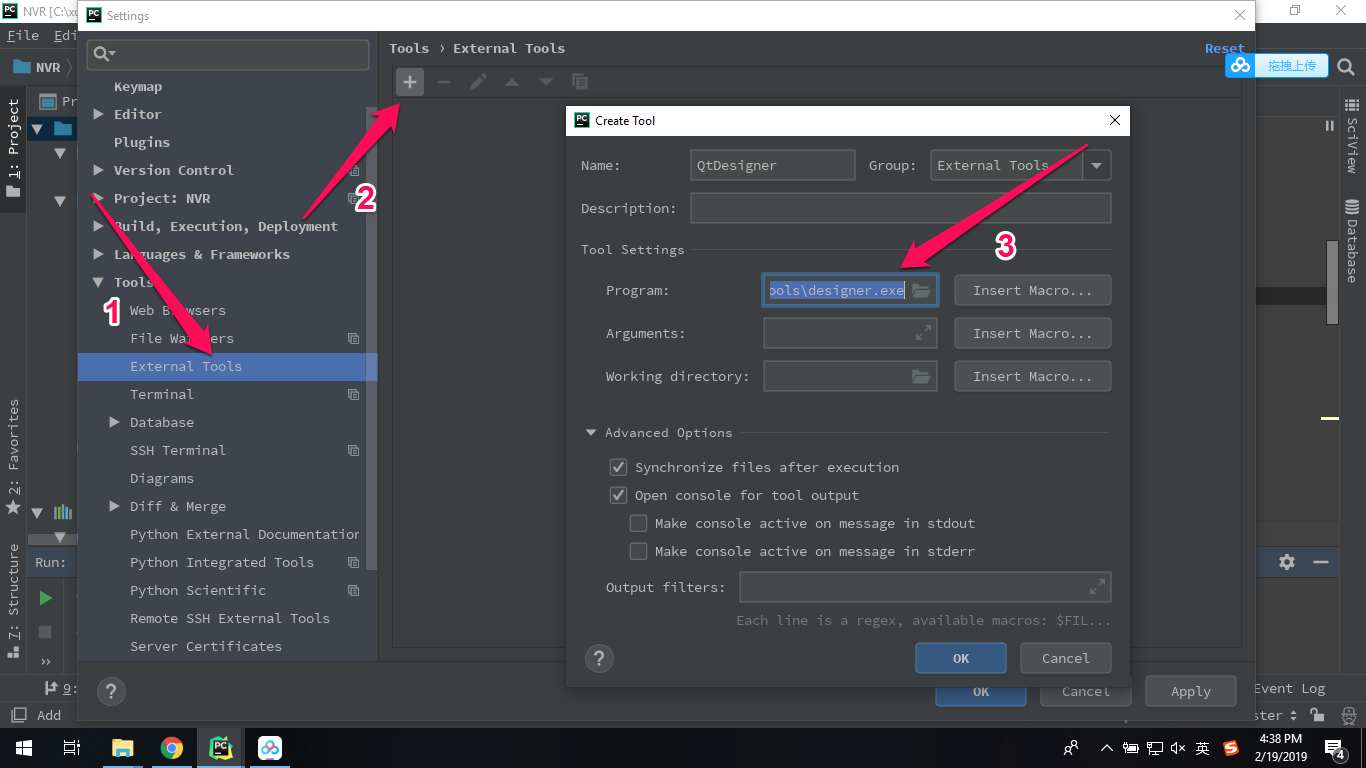Select Plugins in the settings tree
The width and height of the screenshot is (1366, 768).
point(142,142)
